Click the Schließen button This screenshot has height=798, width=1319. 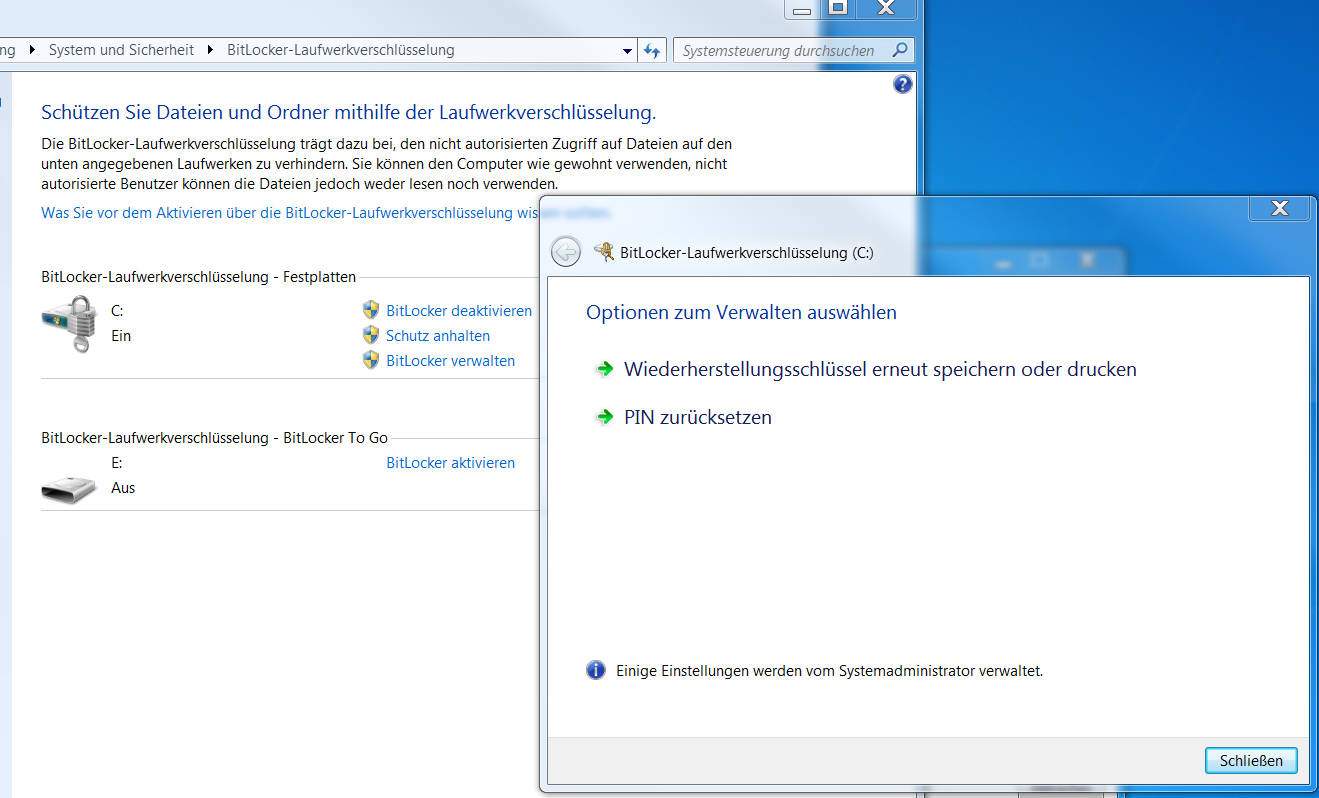coord(1251,760)
